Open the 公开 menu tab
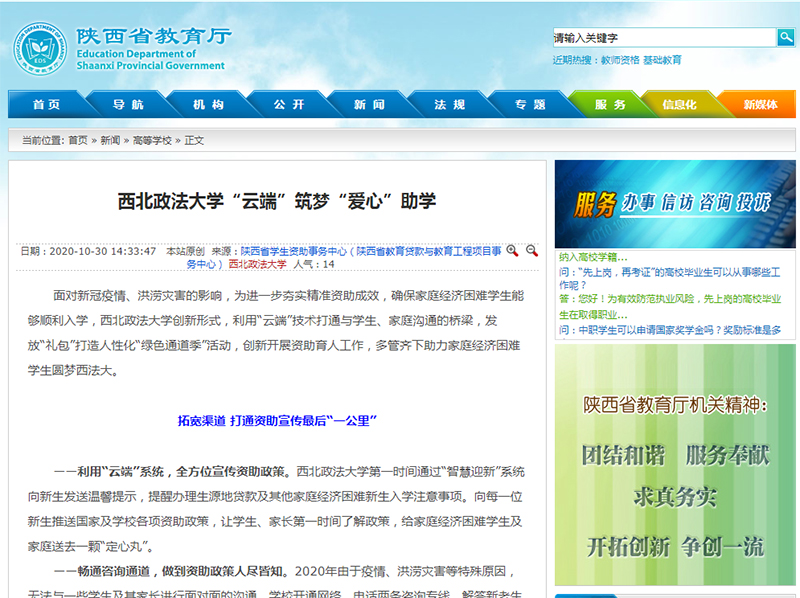Image resolution: width=800 pixels, height=598 pixels. (x=288, y=105)
